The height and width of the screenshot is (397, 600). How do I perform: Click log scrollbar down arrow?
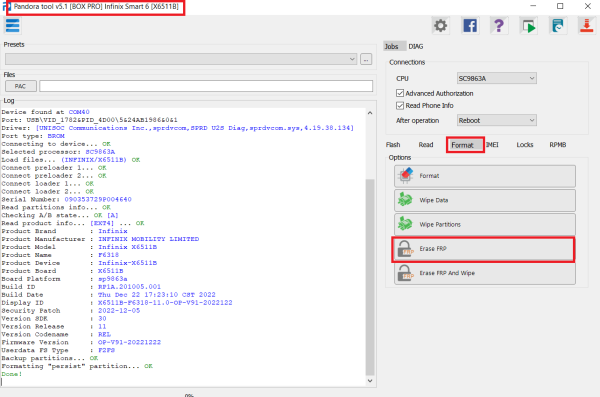pyautogui.click(x=370, y=381)
